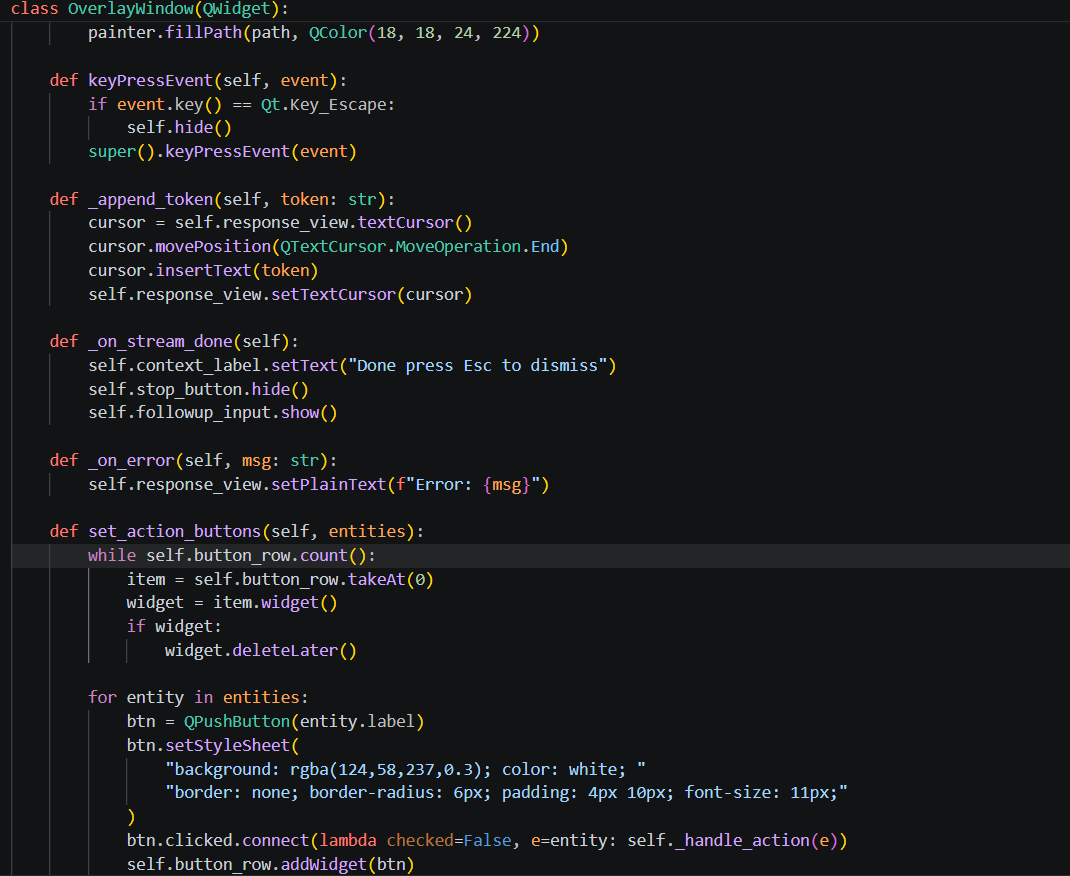Click 'cursor = self.response_view.textCursor()' line
The image size is (1070, 876).
(280, 222)
